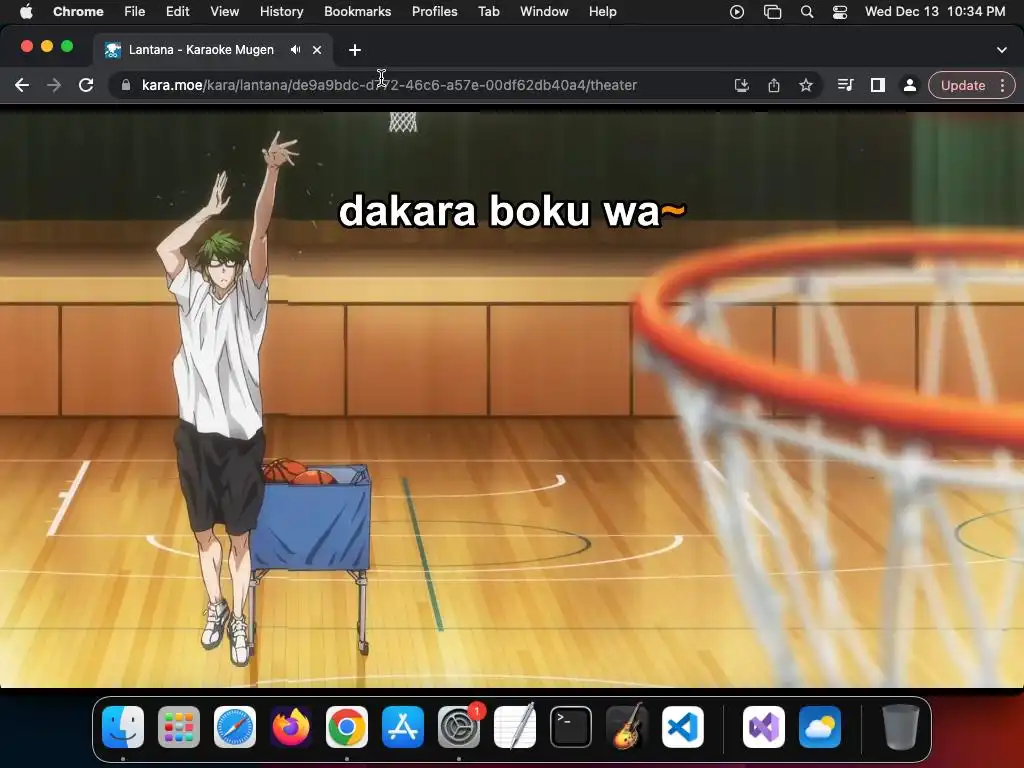The width and height of the screenshot is (1024, 768).
Task: Open the cloud weather app in Dock
Action: [x=820, y=727]
